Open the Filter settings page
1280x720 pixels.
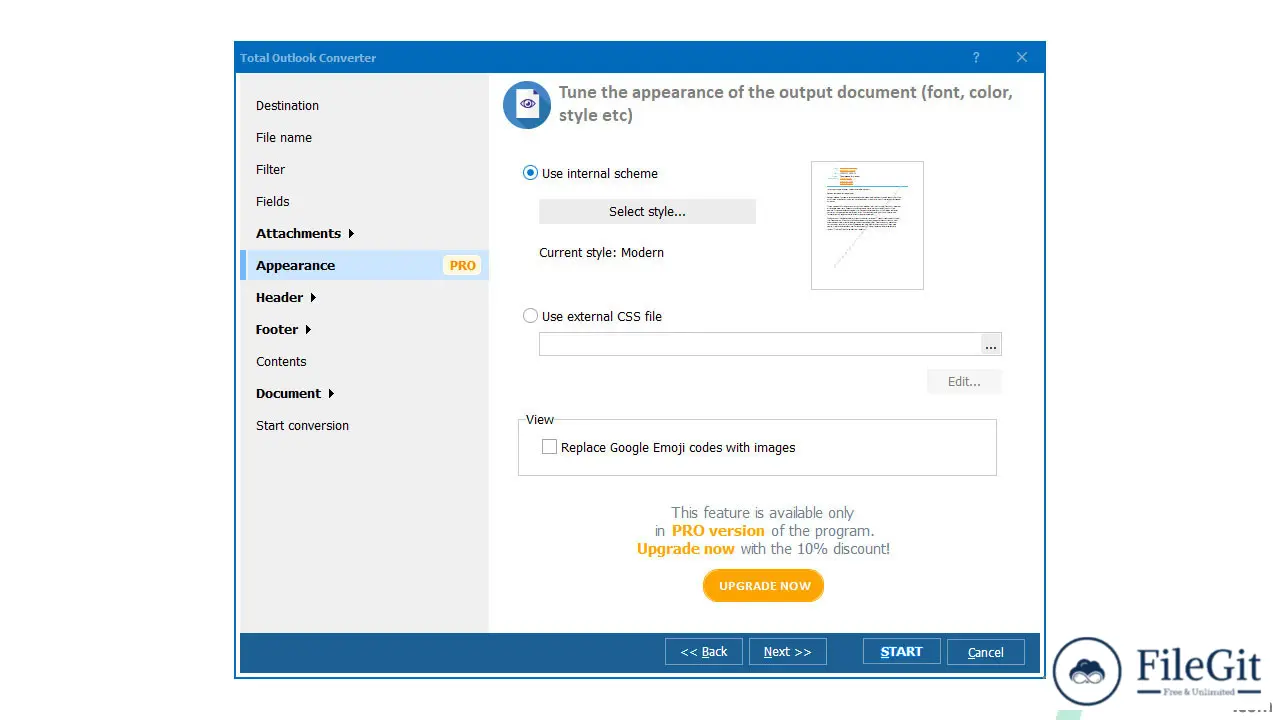270,169
